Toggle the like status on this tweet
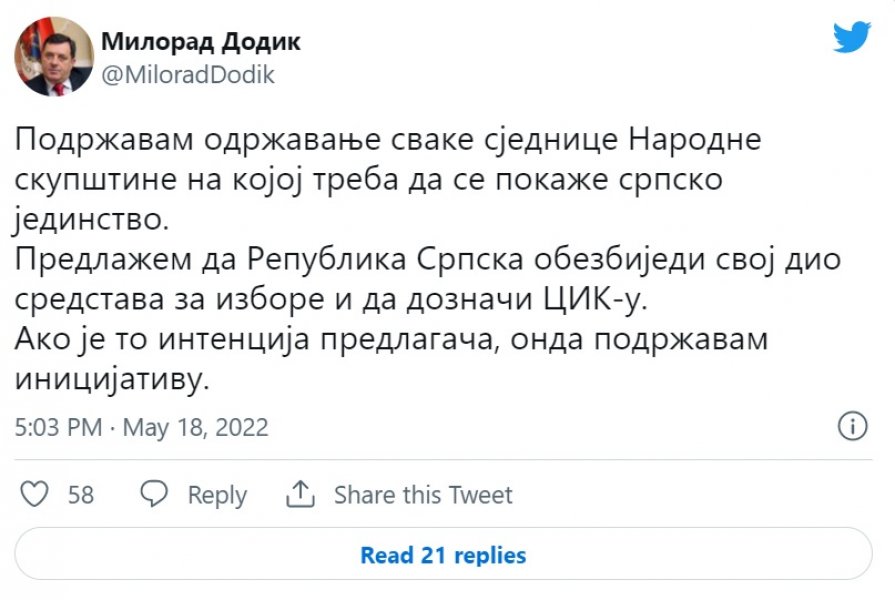The image size is (895, 600). pyautogui.click(x=35, y=491)
